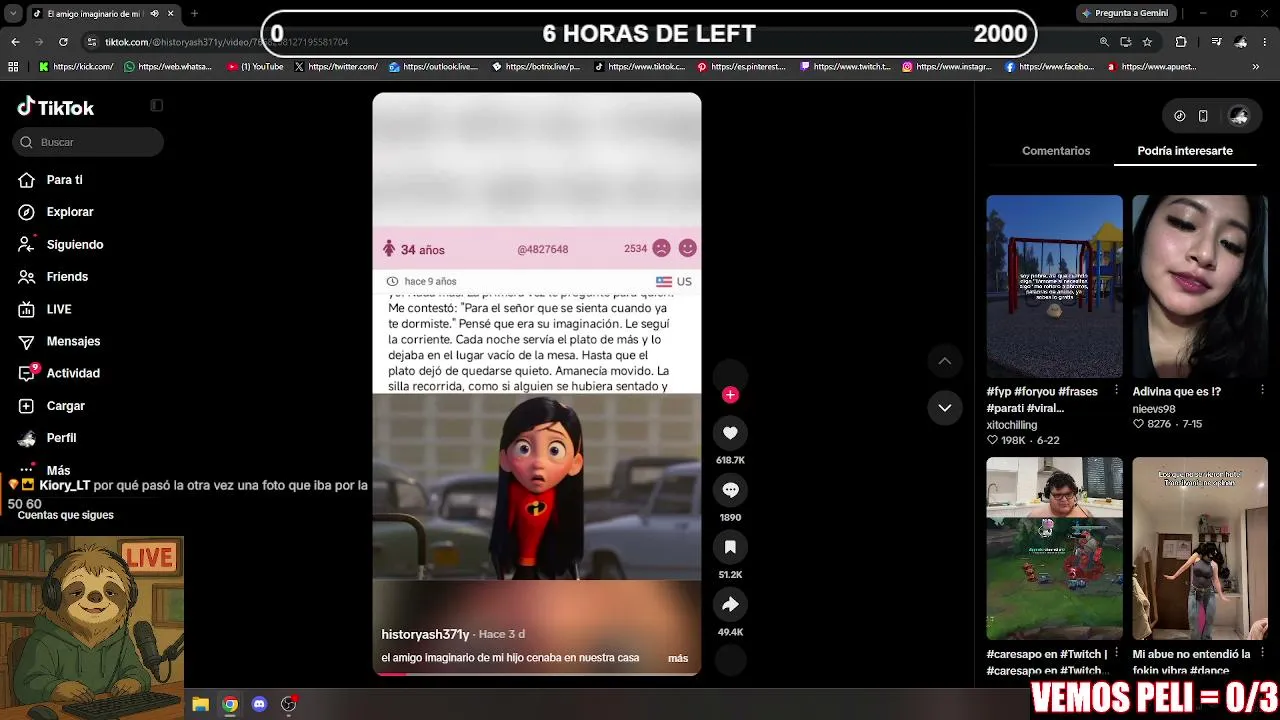Open the Pinterest bookmark
The width and height of the screenshot is (1280, 720).
pos(744,67)
